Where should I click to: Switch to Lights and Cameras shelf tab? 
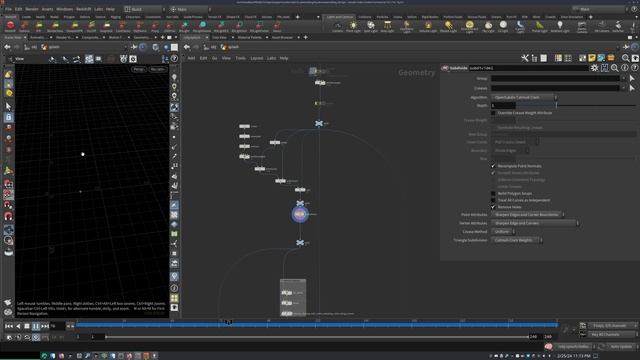point(340,17)
